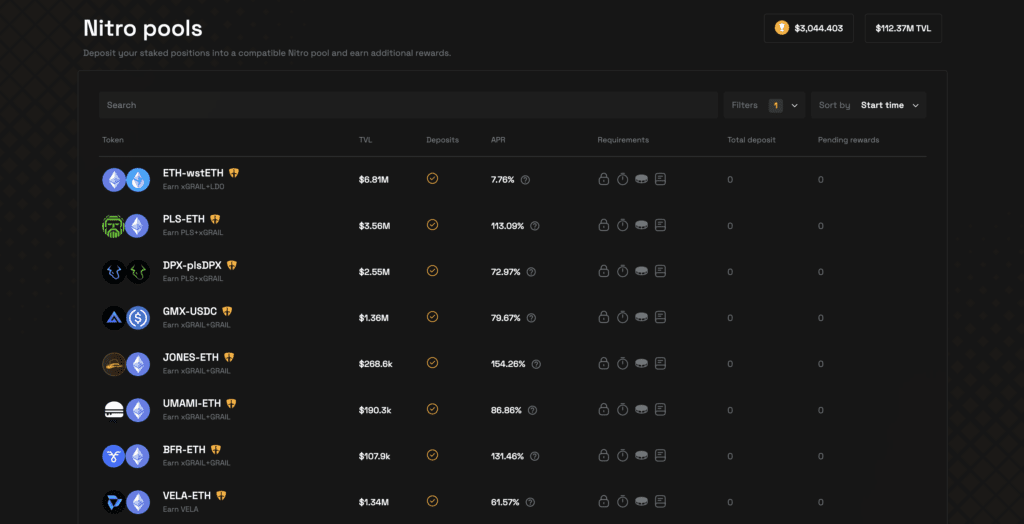Click the shield badge beside JONES-ETH

point(229,357)
